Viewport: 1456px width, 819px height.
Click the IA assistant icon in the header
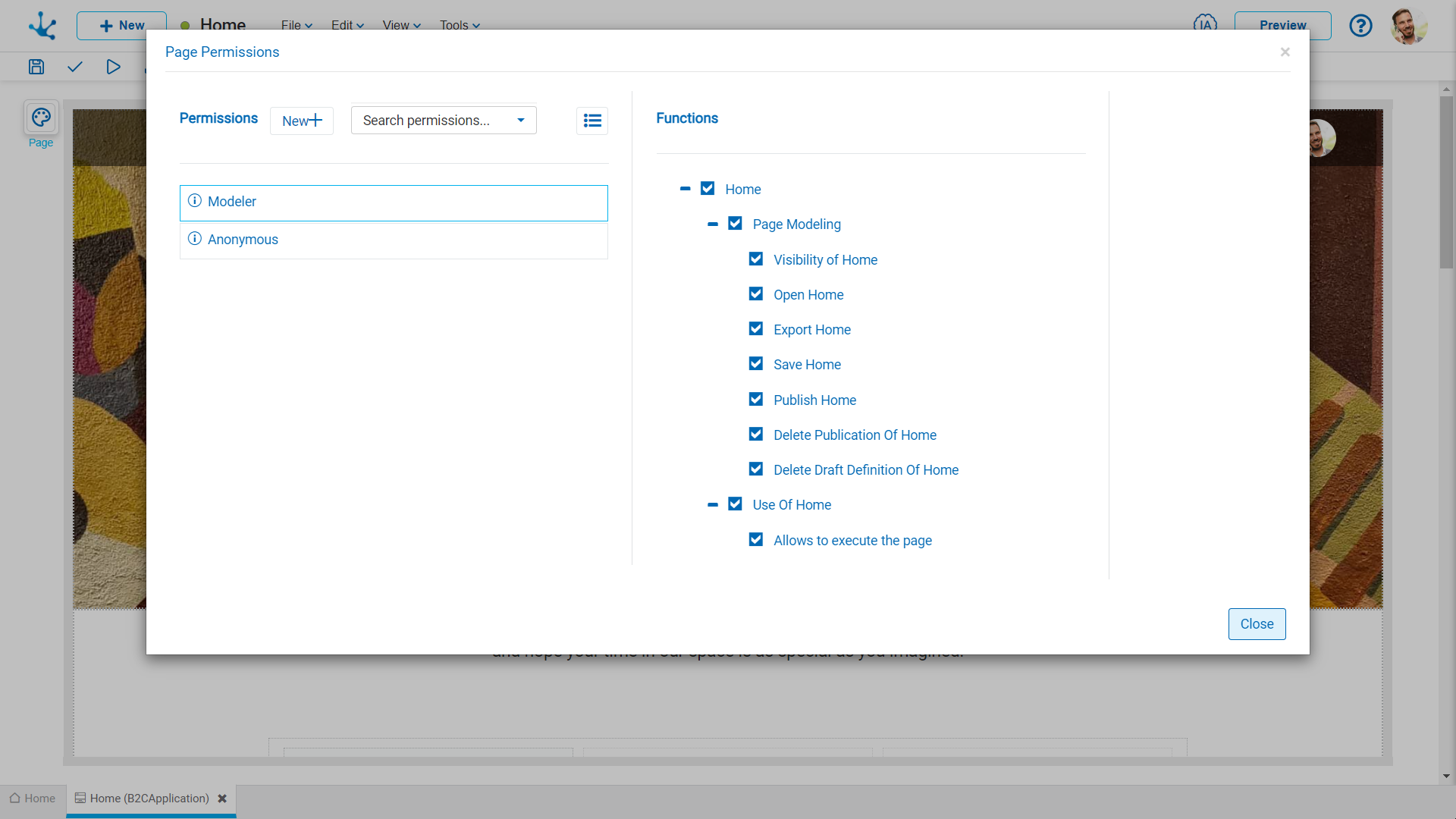(1205, 24)
